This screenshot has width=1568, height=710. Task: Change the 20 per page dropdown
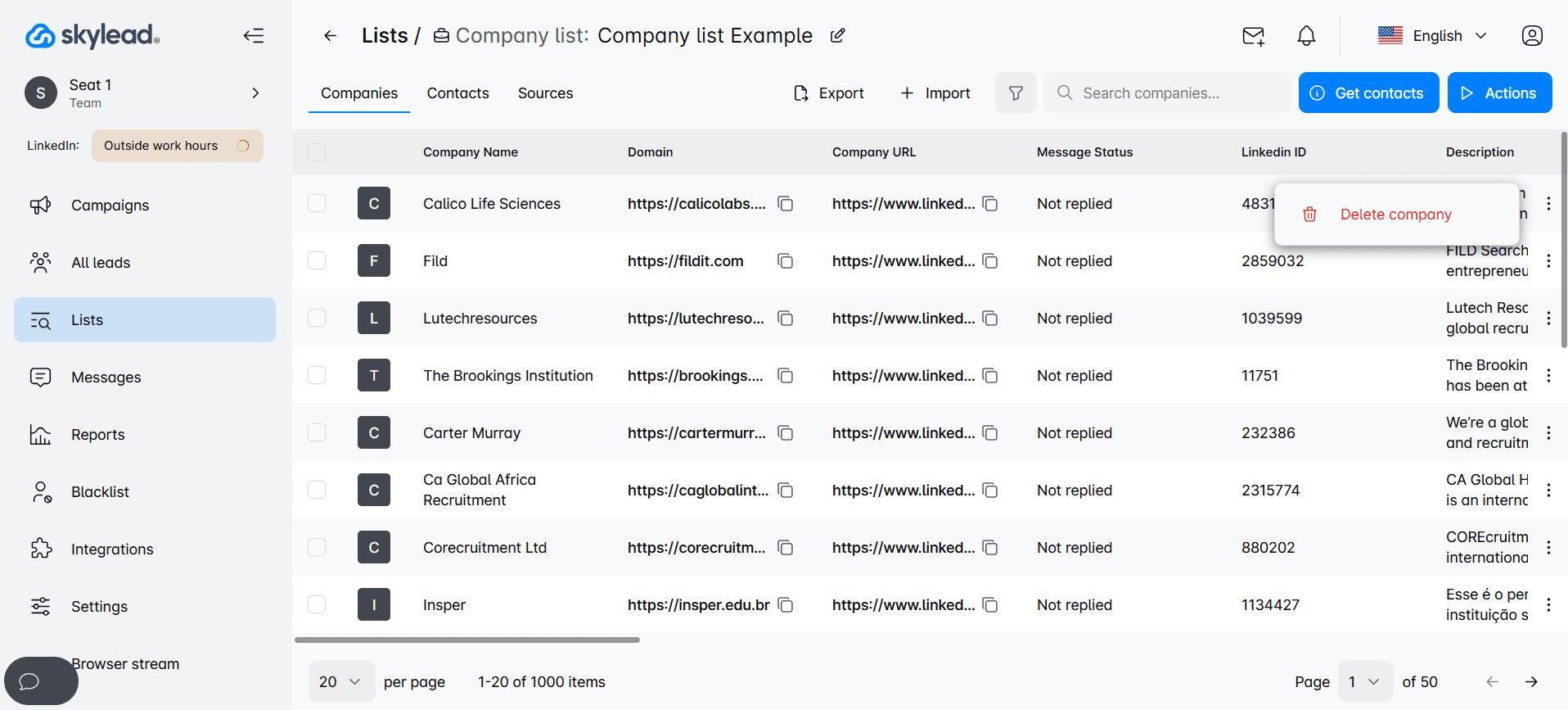pos(341,681)
